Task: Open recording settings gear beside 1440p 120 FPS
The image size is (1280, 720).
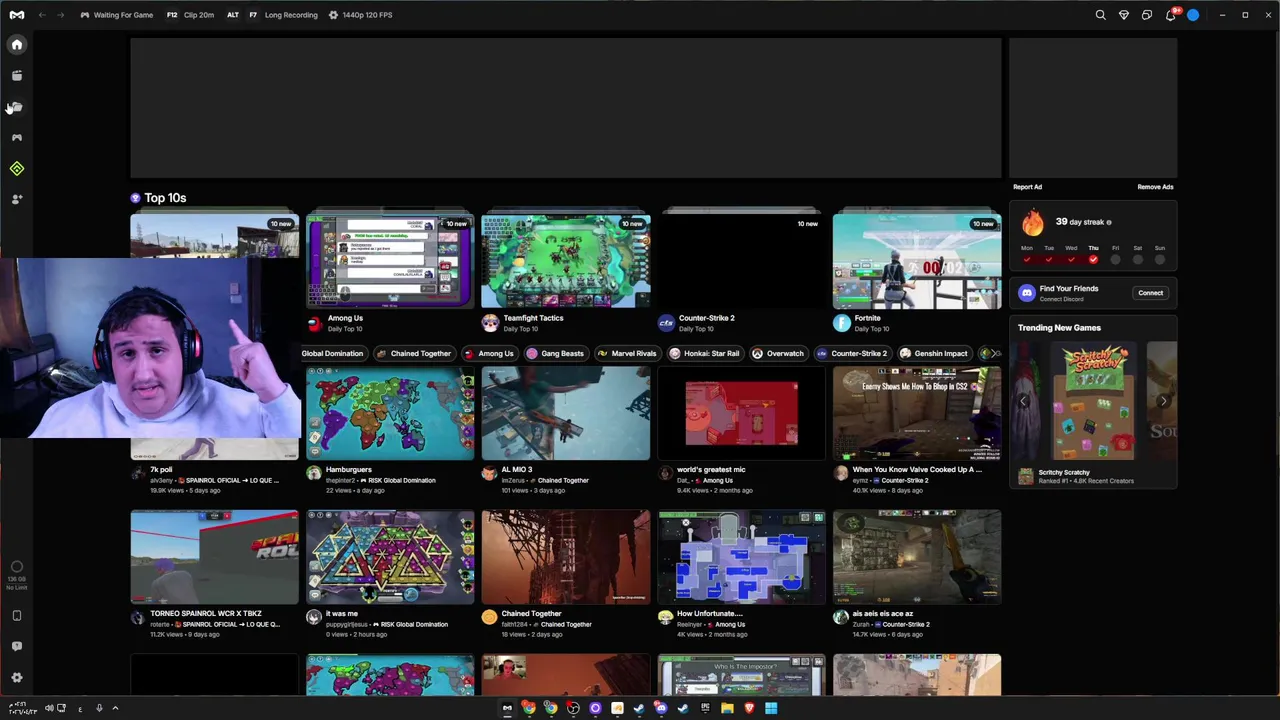Action: 333,15
